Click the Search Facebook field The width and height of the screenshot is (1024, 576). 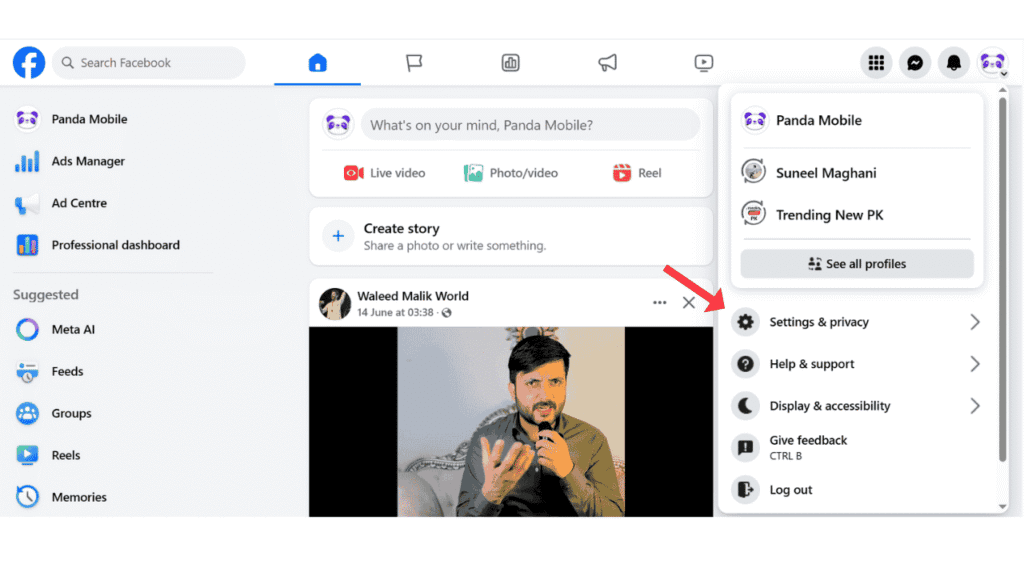149,63
